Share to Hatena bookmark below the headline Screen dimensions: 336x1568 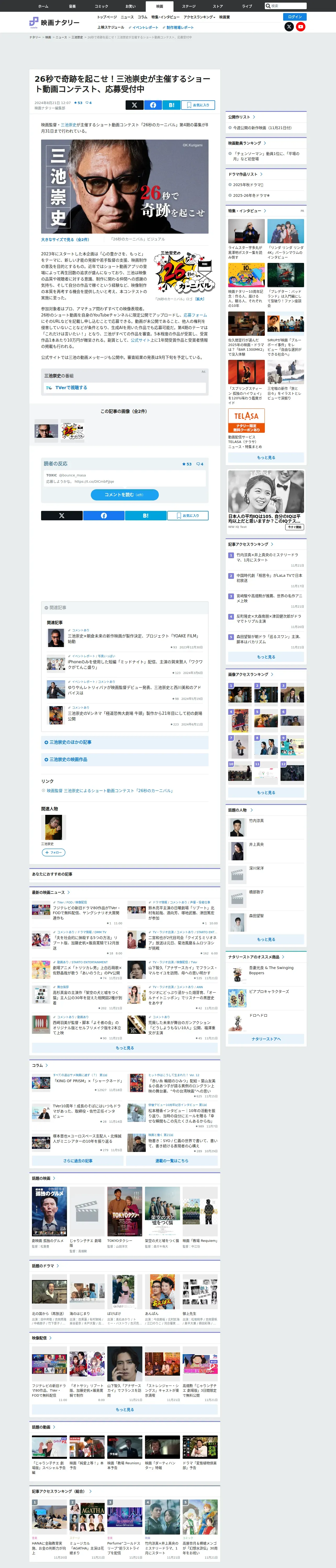point(171,105)
